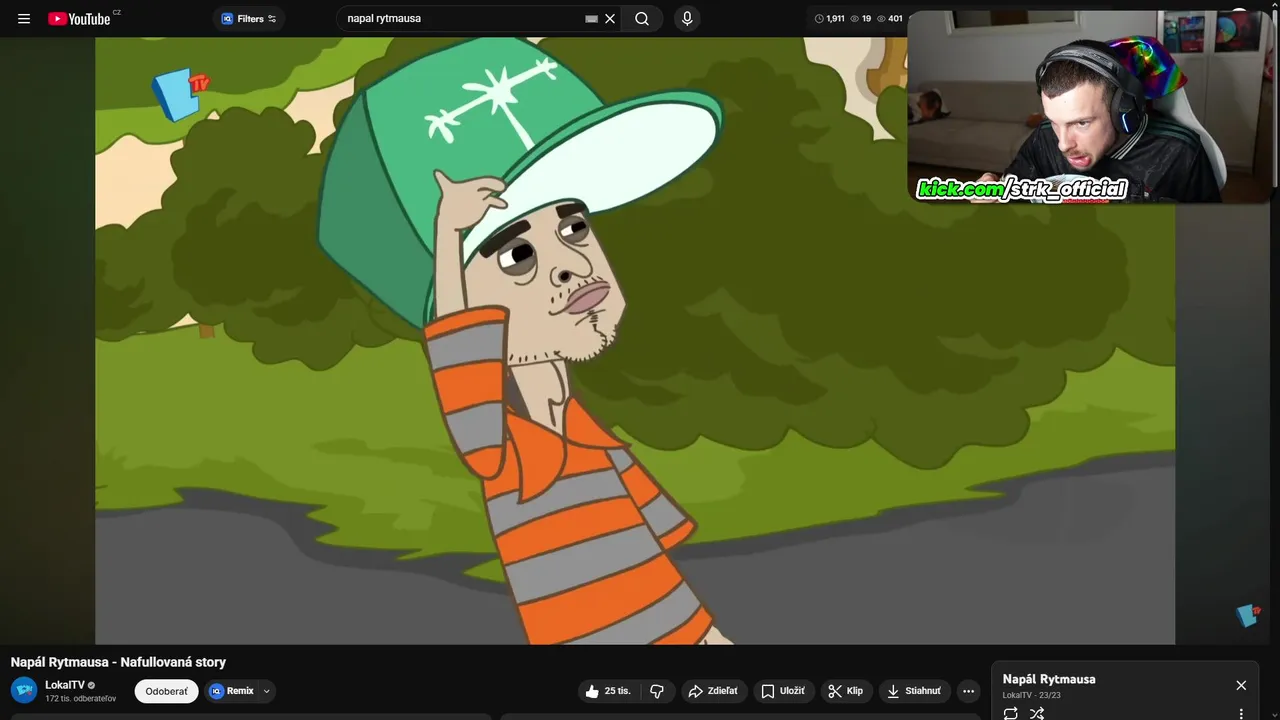This screenshot has height=720, width=1280.
Task: Close the Napál Rytmausa playlist panel
Action: pos(1241,685)
